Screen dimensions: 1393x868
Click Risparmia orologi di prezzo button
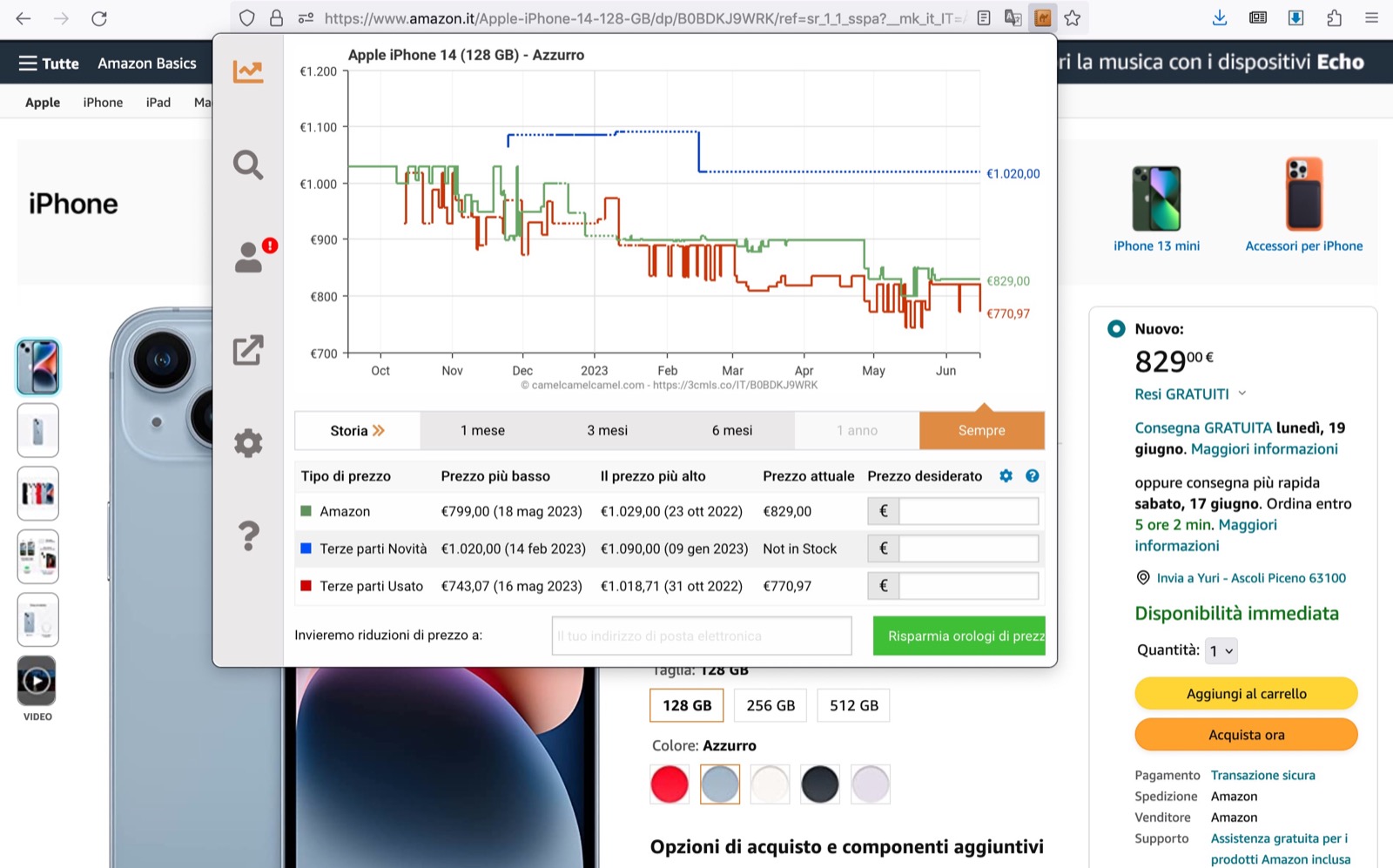click(x=959, y=636)
